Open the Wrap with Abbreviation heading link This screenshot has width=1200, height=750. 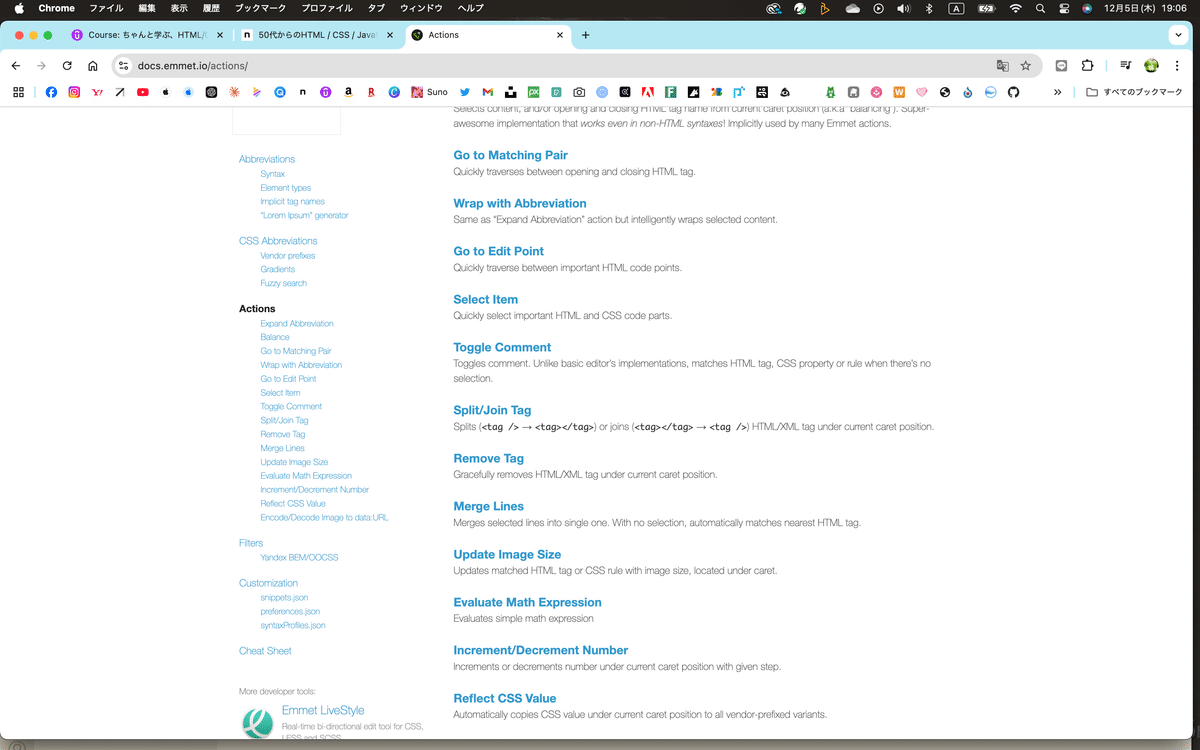click(520, 203)
